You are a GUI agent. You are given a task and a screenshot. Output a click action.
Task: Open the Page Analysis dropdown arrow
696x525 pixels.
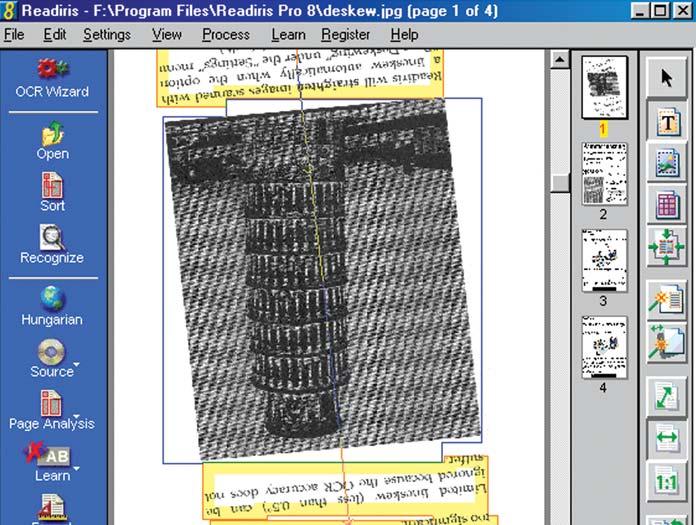coord(77,416)
